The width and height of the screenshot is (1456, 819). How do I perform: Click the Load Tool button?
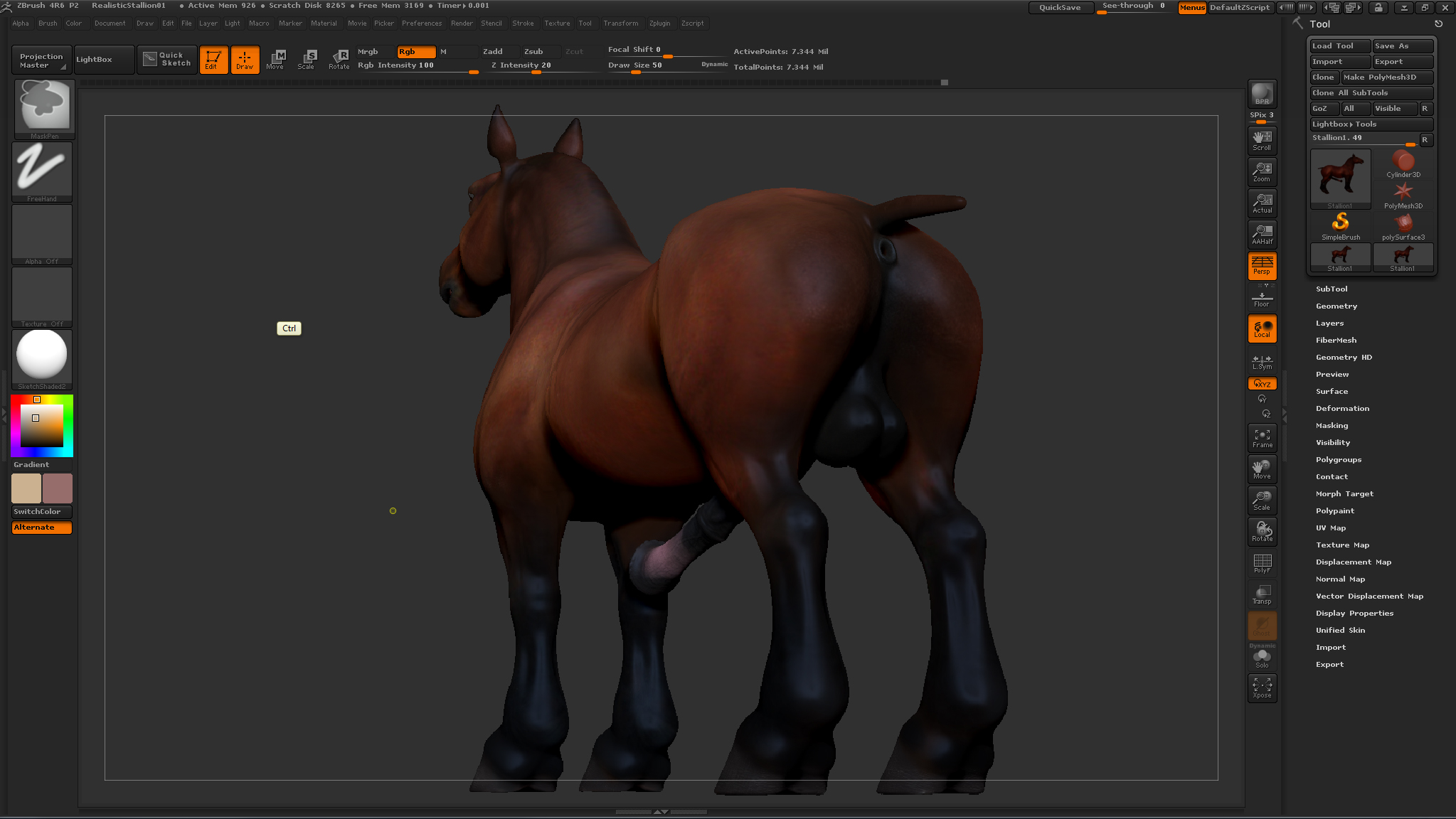1339,46
